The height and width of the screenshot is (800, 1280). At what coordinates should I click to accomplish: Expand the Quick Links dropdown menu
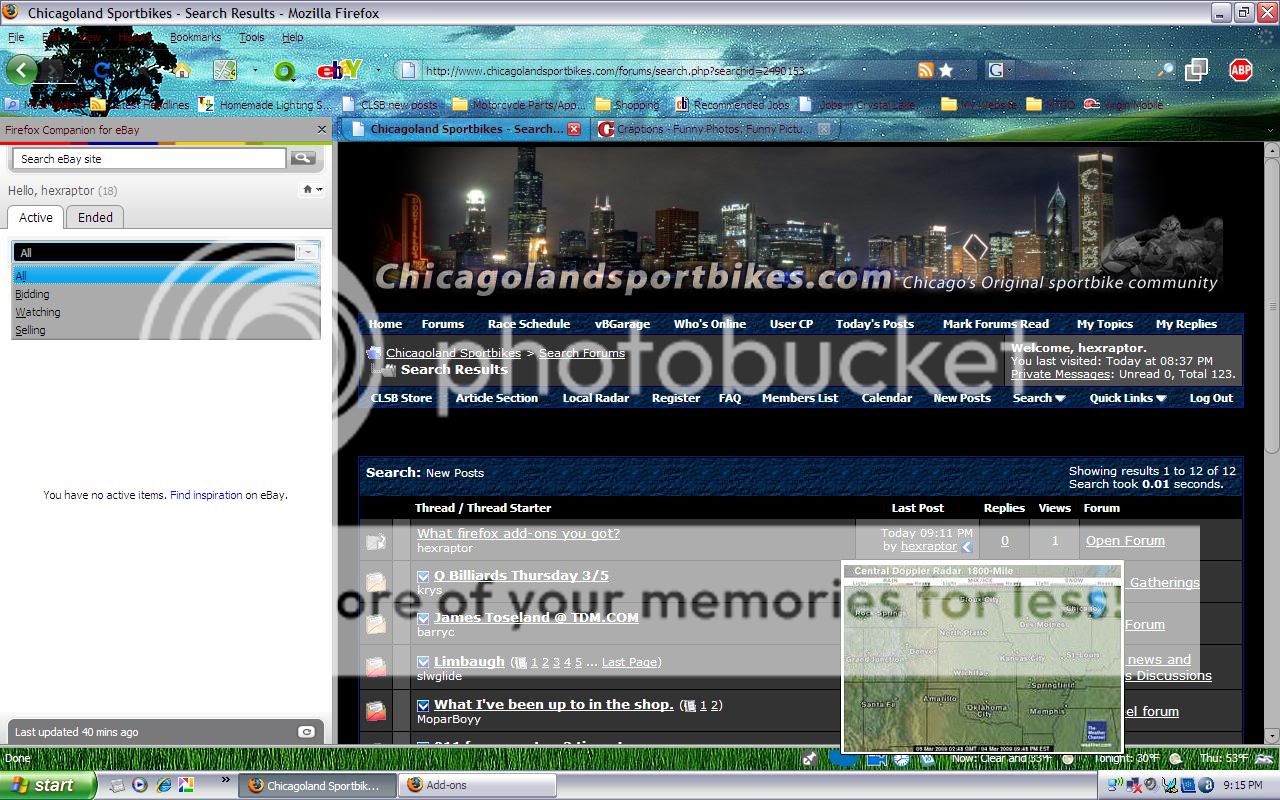click(x=1128, y=398)
